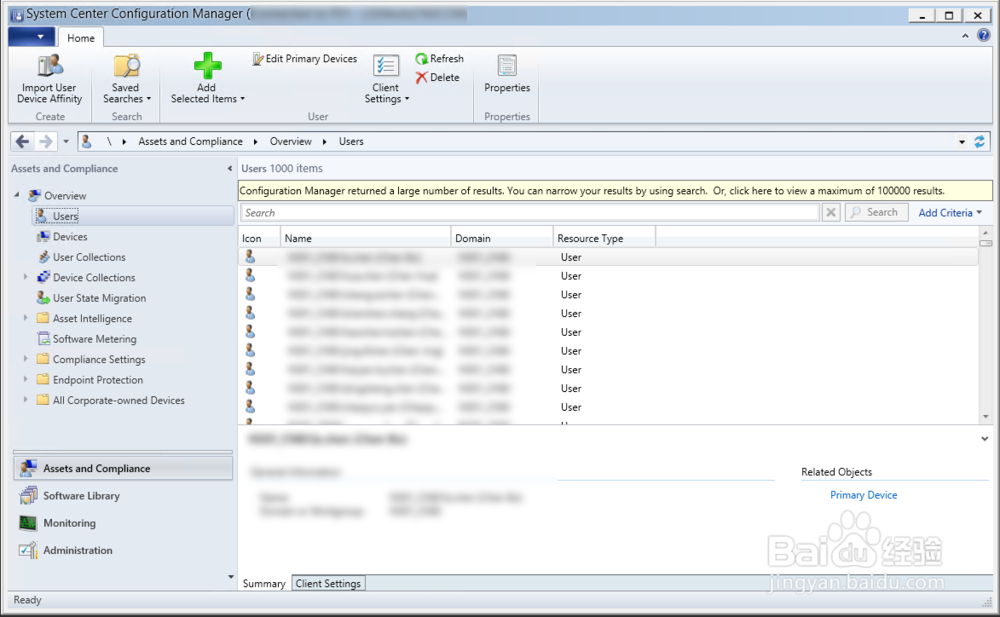Click the Search button
This screenshot has height=617, width=1000.
pos(876,212)
